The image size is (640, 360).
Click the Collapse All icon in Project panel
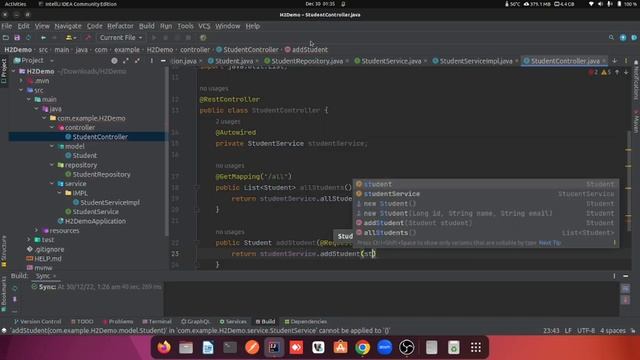click(x=137, y=61)
